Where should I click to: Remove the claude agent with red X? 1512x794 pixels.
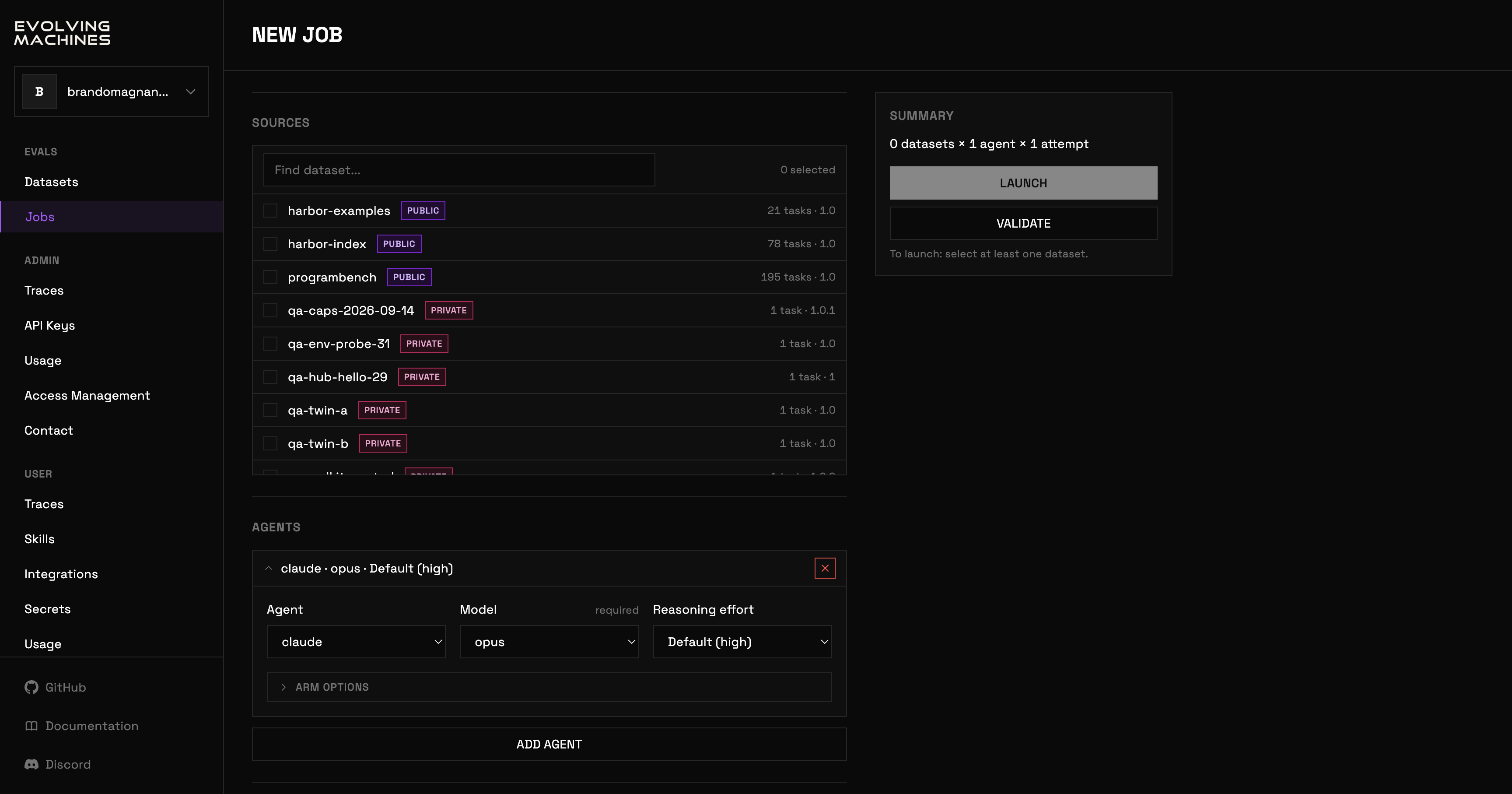[x=825, y=568]
